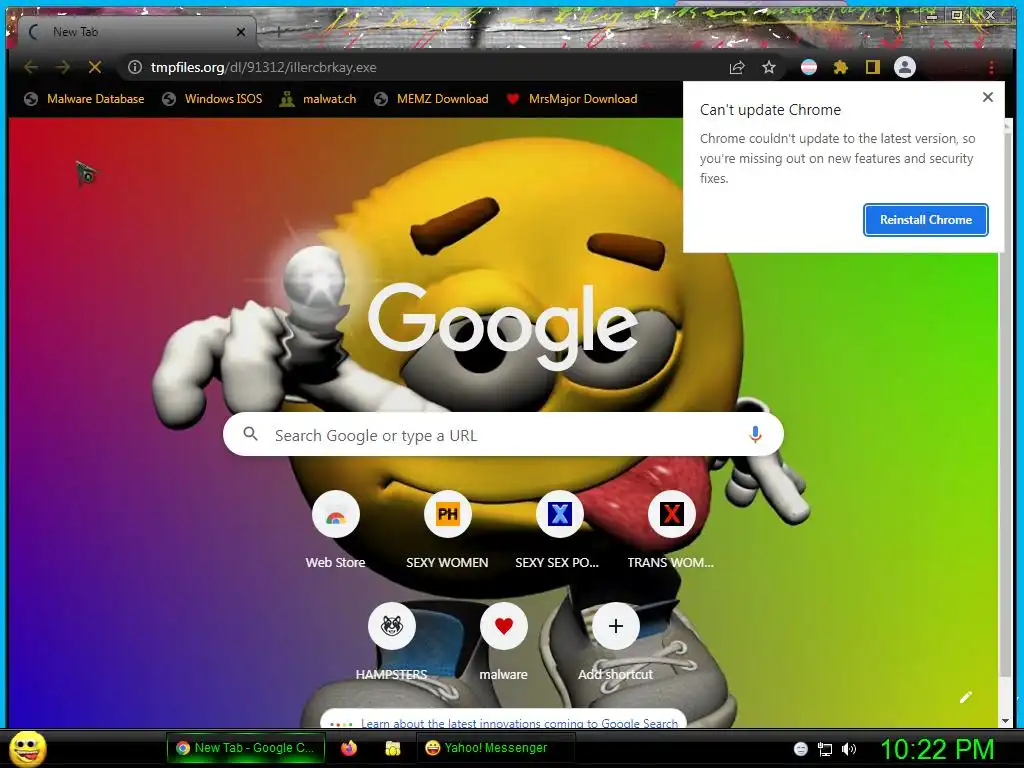Open the latest innovations Google Search link

519,723
